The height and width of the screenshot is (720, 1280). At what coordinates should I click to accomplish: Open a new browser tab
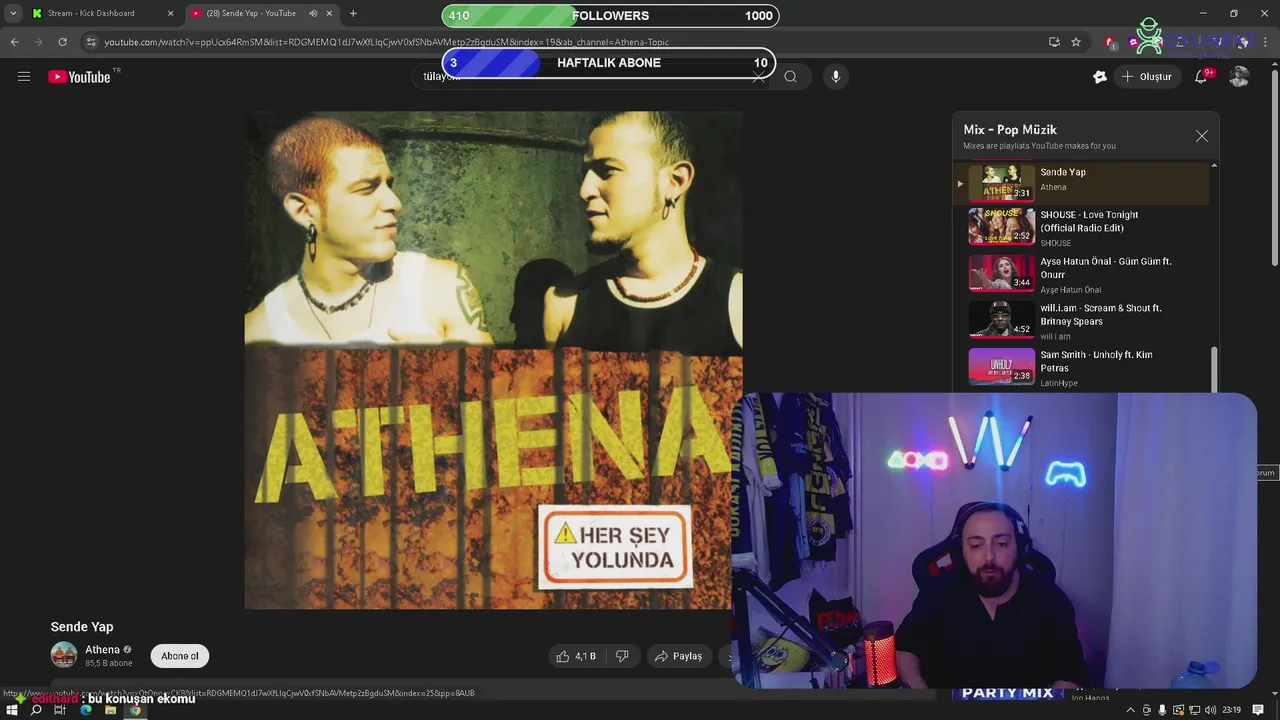(x=353, y=13)
